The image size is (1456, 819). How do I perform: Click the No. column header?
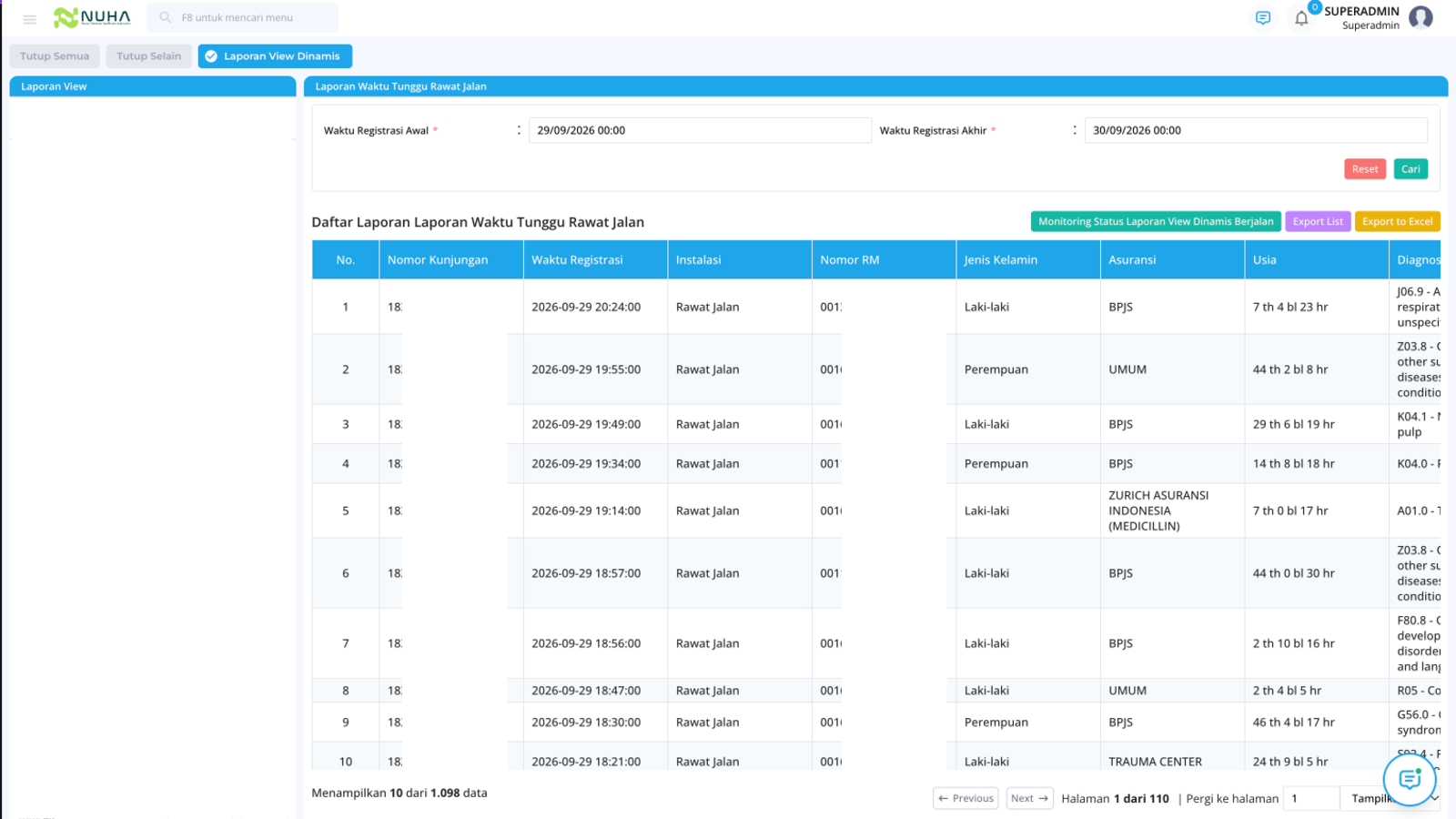[346, 260]
